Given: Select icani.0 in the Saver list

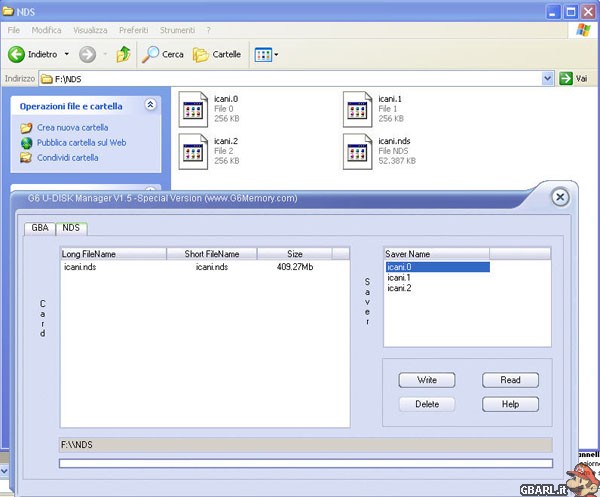Looking at the screenshot, I should [437, 267].
